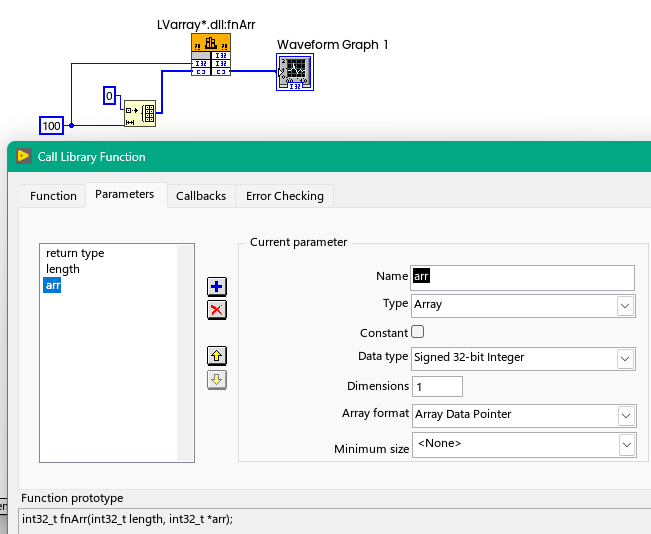Add a new parameter with plus button
The width and height of the screenshot is (651, 534).
[217, 287]
